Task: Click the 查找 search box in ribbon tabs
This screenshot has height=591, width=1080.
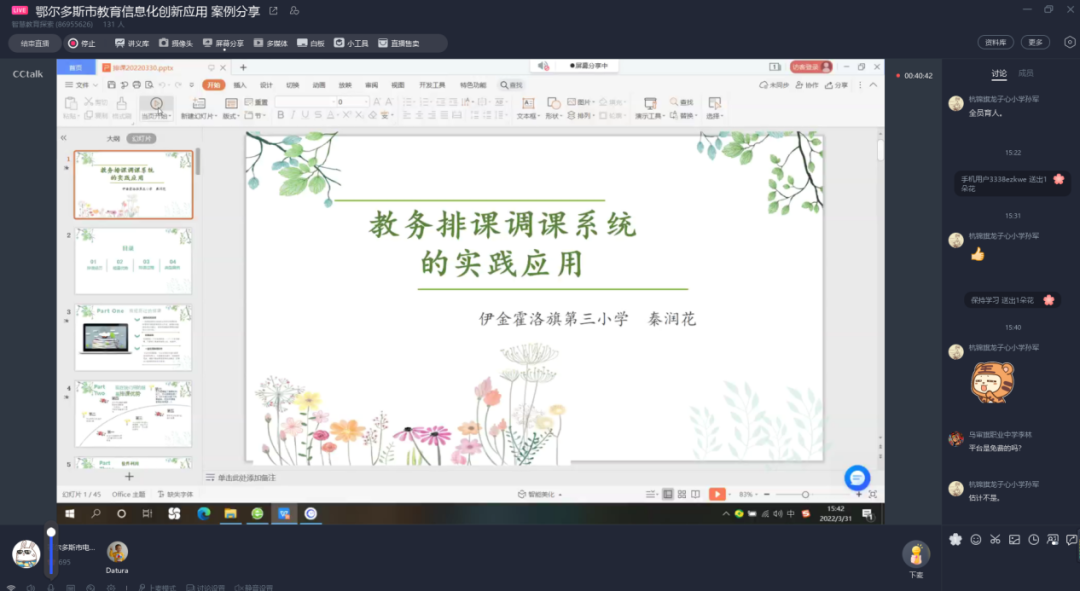Action: pyautogui.click(x=512, y=85)
